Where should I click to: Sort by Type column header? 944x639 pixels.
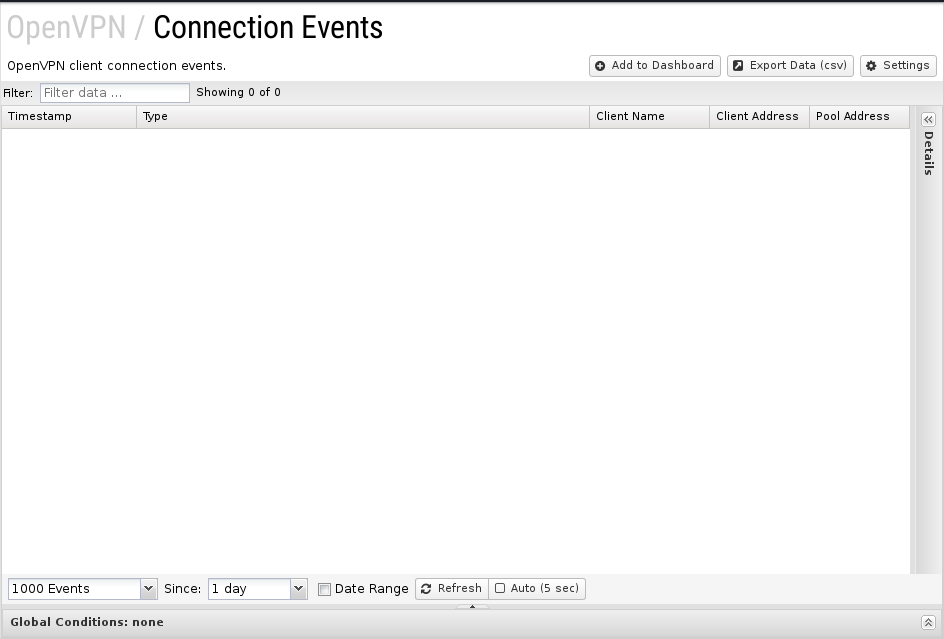(x=362, y=117)
